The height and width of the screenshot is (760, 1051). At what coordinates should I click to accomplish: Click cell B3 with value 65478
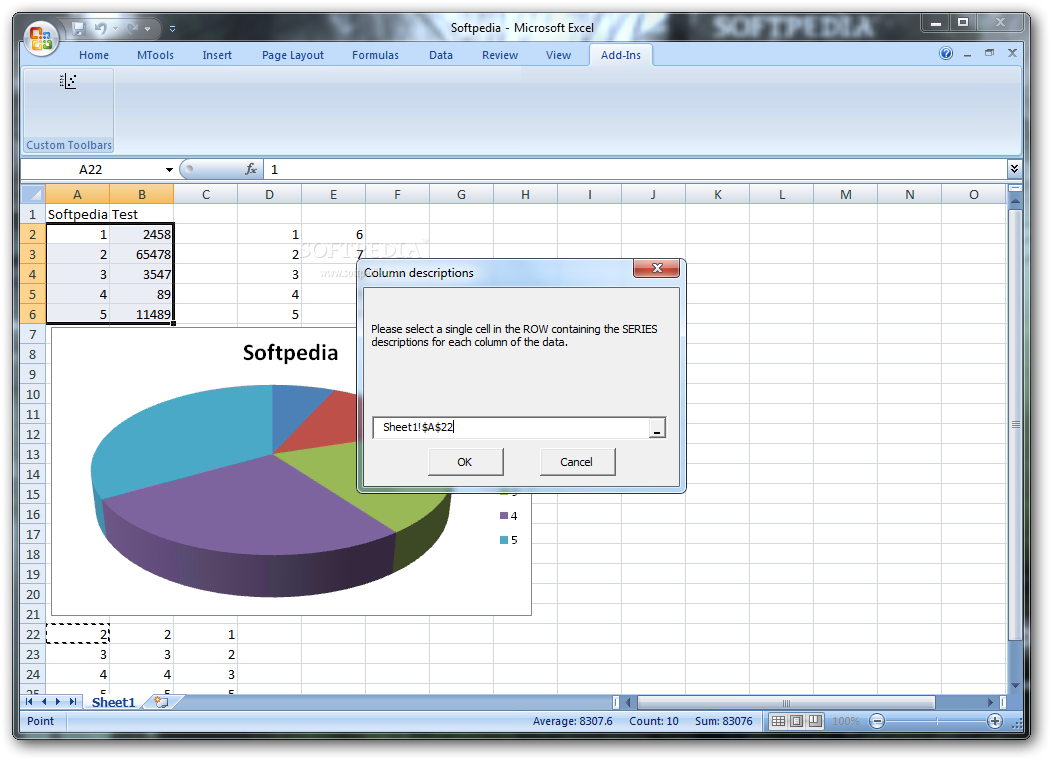(x=141, y=254)
